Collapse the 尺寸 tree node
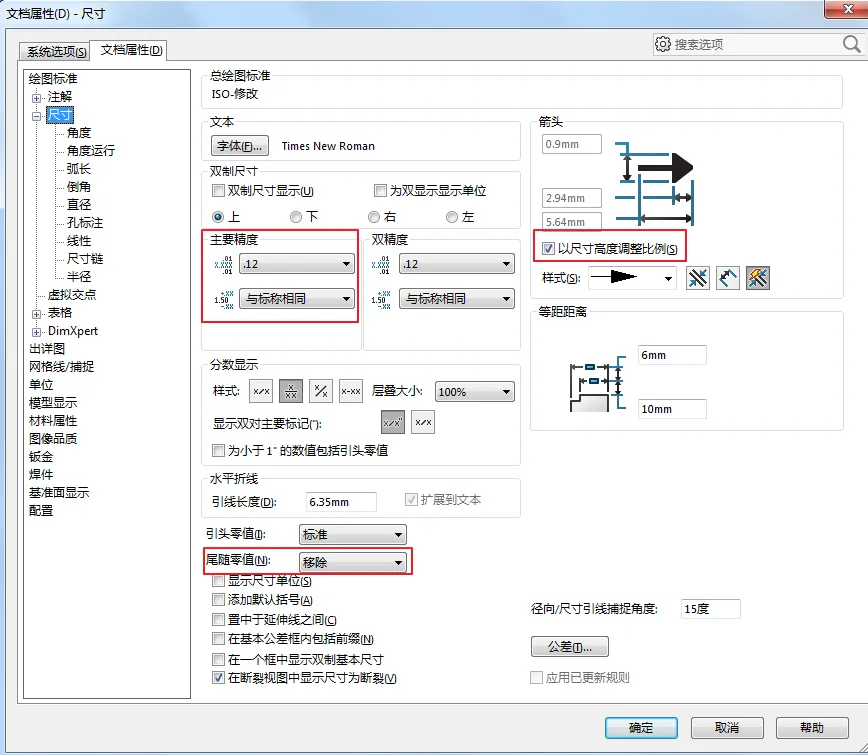 pos(37,116)
